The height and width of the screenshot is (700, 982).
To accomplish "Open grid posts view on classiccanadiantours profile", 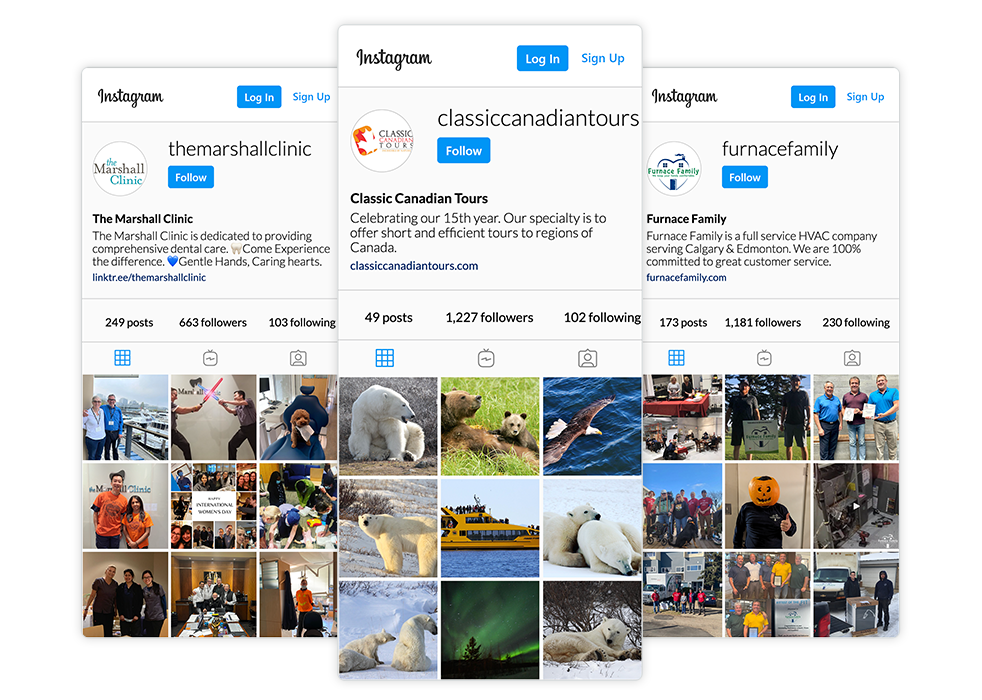I will click(385, 358).
